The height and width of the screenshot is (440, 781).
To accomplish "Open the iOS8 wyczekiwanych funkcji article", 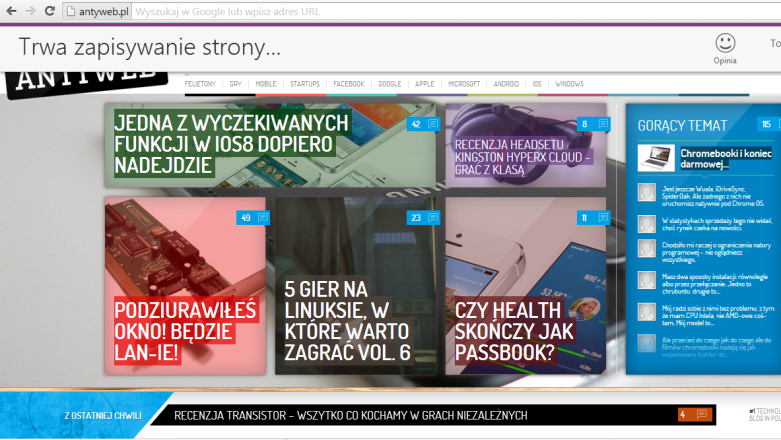I will (232, 144).
